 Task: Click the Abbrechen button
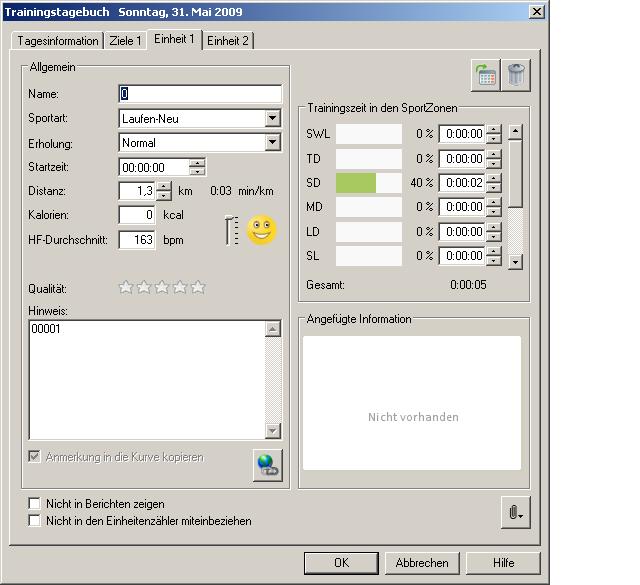422,562
